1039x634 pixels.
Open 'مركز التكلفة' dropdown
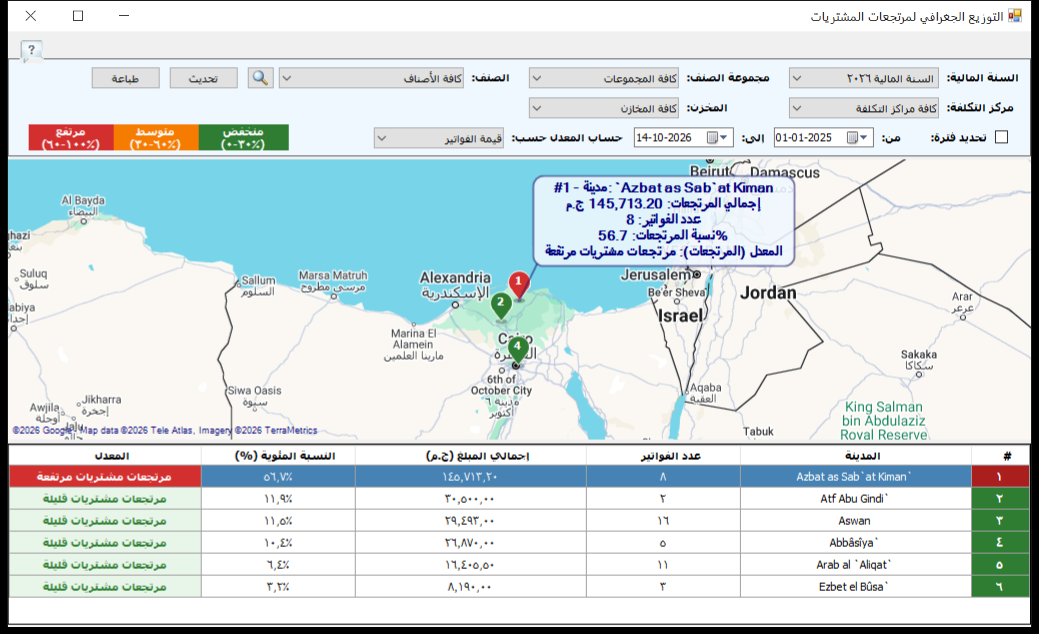click(x=863, y=108)
